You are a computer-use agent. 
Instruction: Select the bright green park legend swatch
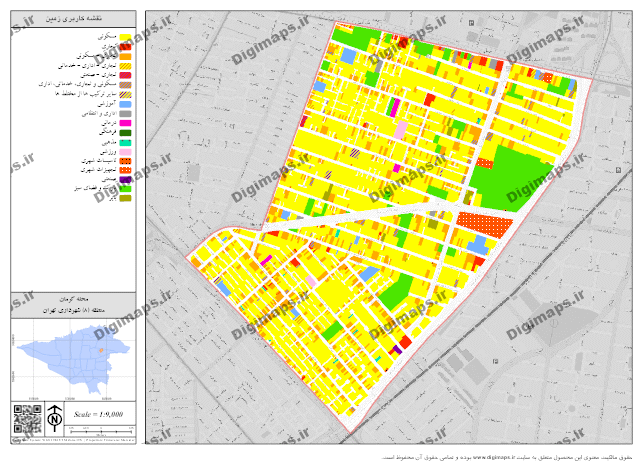click(125, 189)
